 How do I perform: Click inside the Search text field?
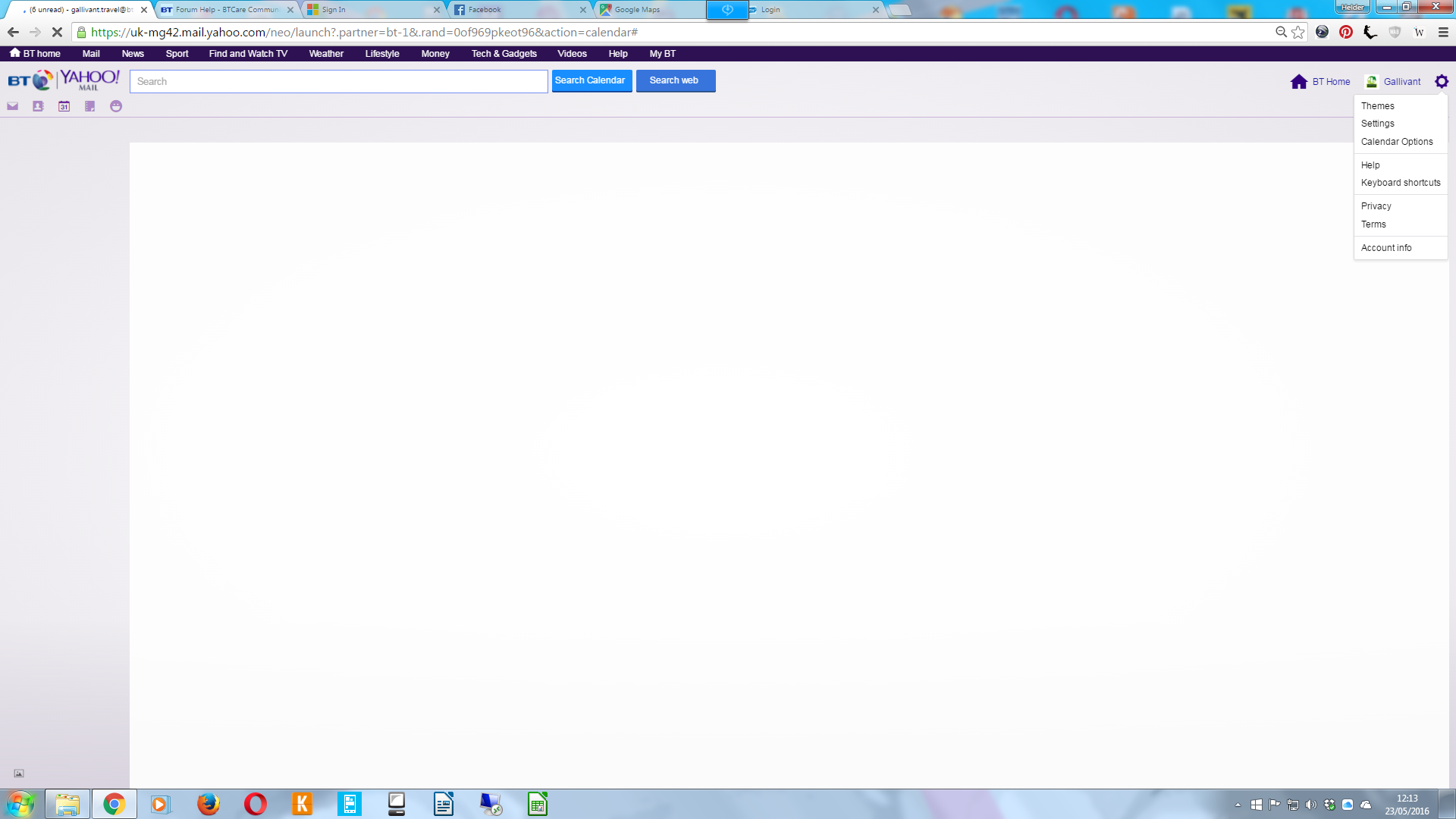pos(338,81)
